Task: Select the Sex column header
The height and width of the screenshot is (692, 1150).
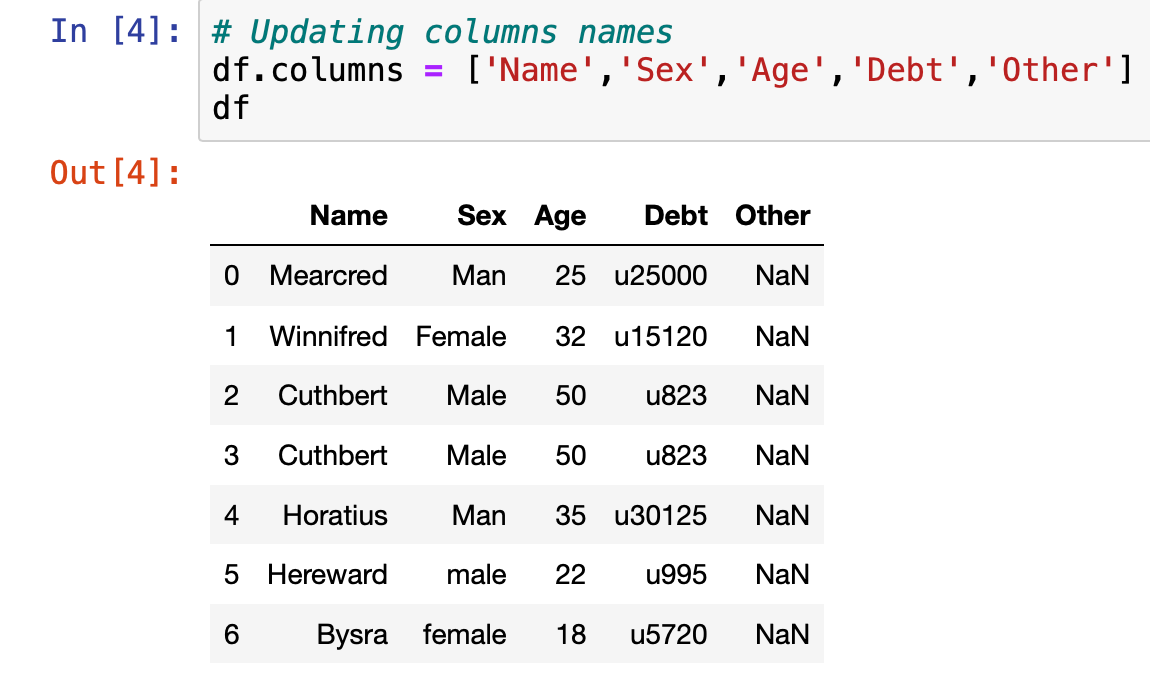Action: pos(481,215)
